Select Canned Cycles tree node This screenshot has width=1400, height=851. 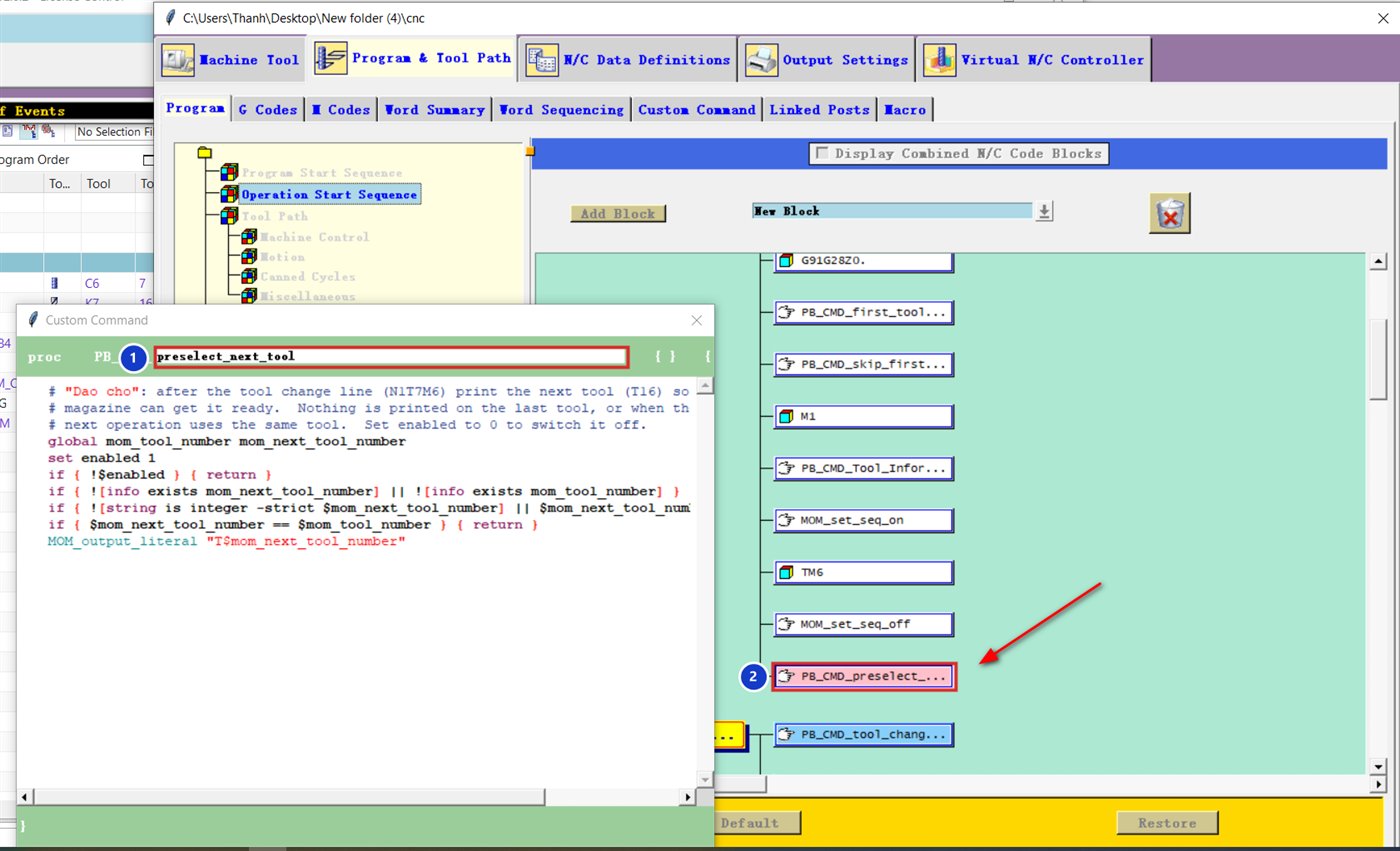[x=308, y=277]
